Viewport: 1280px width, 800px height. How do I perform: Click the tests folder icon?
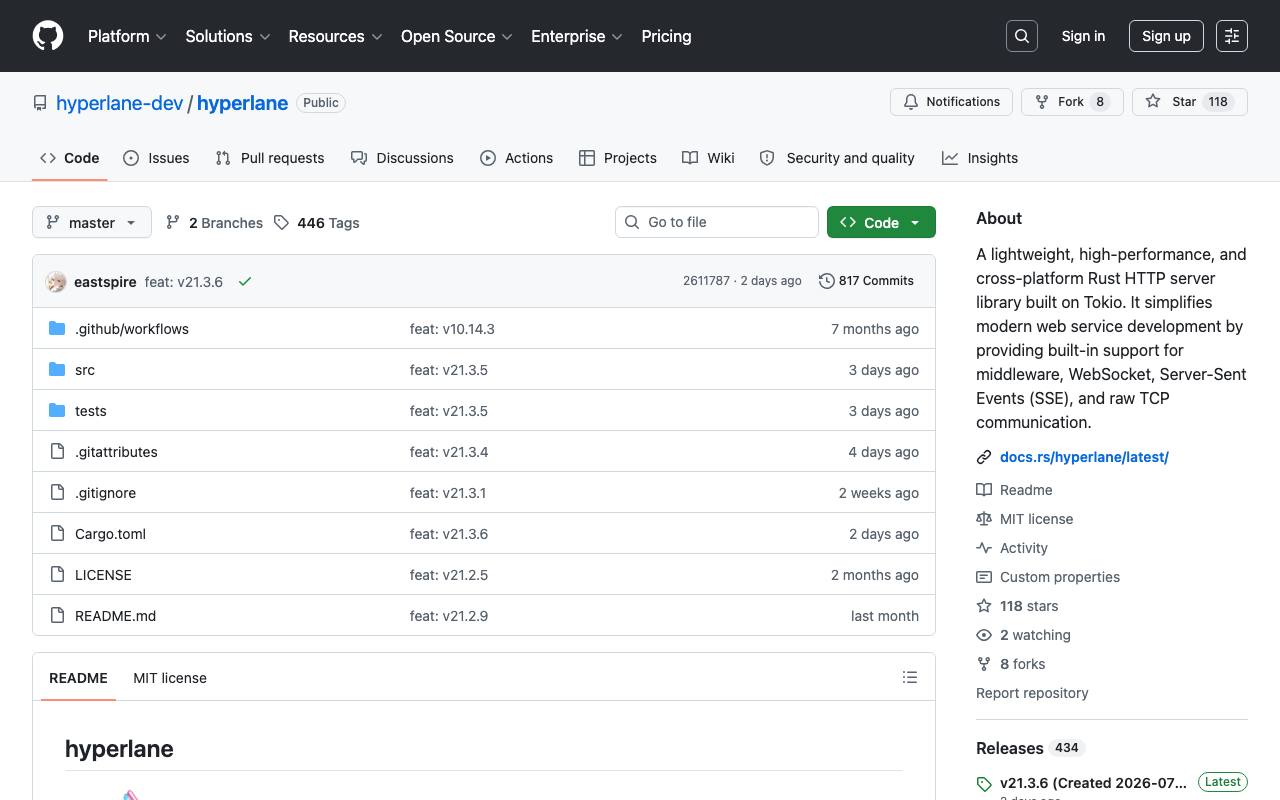pyautogui.click(x=57, y=411)
